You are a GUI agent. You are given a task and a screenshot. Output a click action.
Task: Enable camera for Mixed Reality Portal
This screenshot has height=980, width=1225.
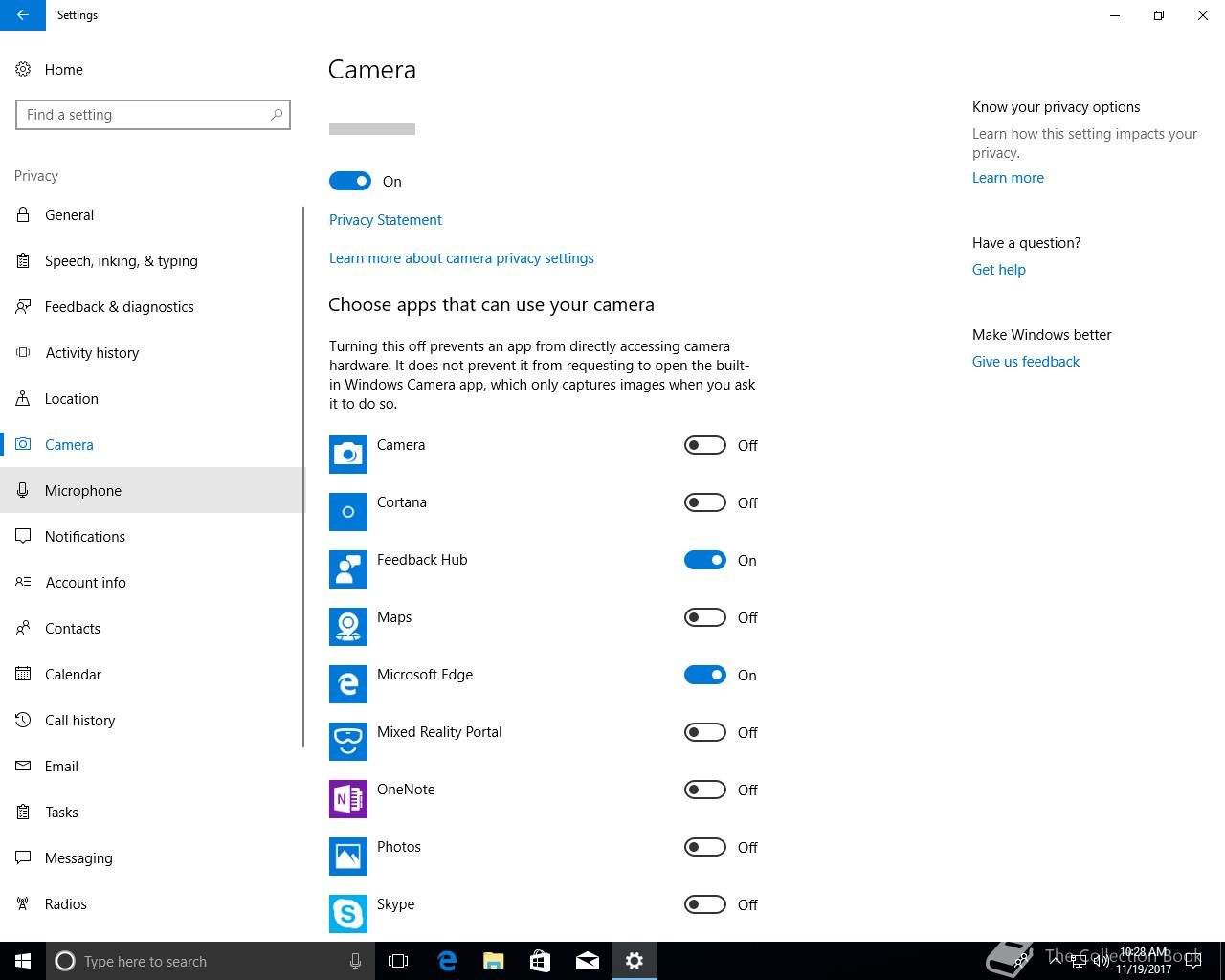point(705,732)
